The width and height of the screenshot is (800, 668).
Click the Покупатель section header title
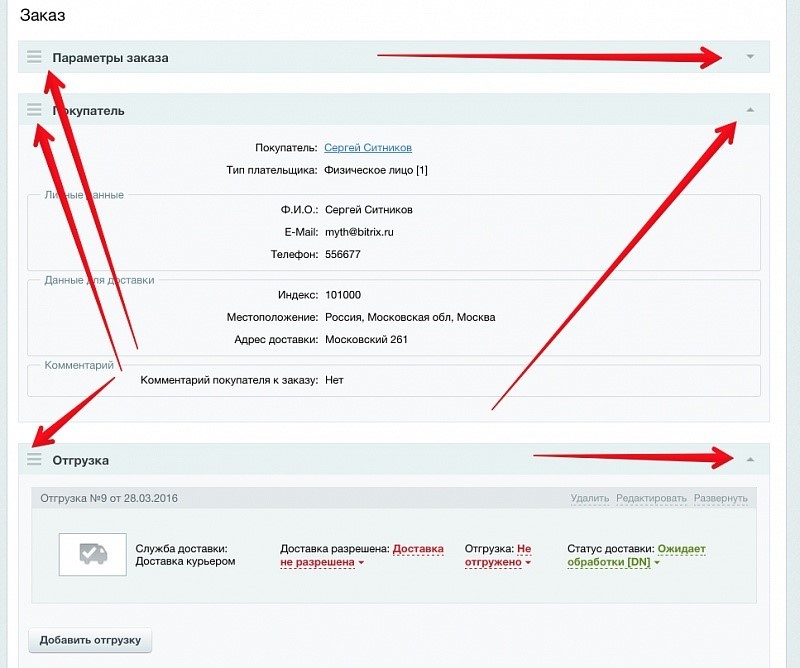pyautogui.click(x=88, y=111)
